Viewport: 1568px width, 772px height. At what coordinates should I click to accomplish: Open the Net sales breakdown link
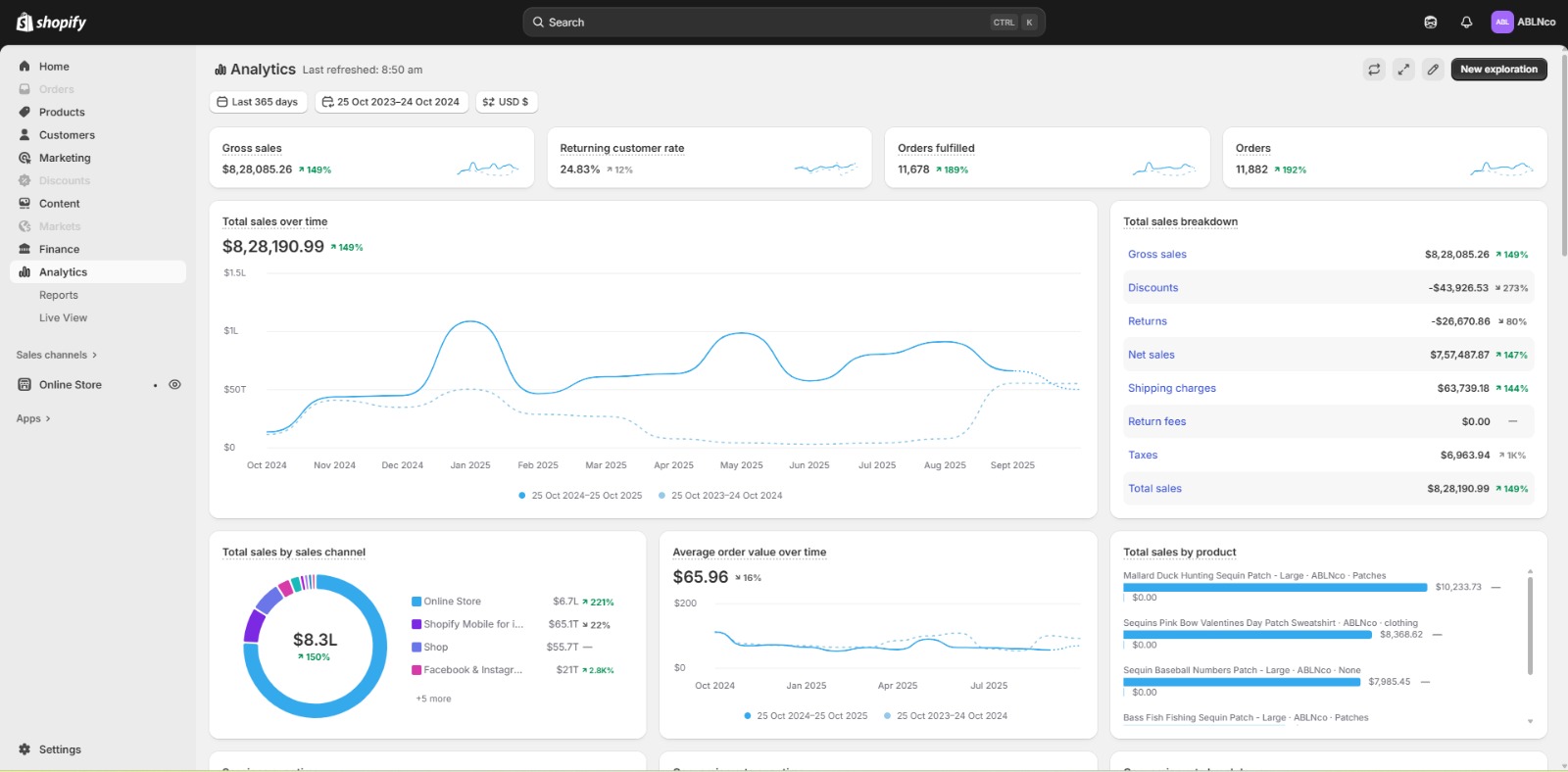tap(1151, 355)
